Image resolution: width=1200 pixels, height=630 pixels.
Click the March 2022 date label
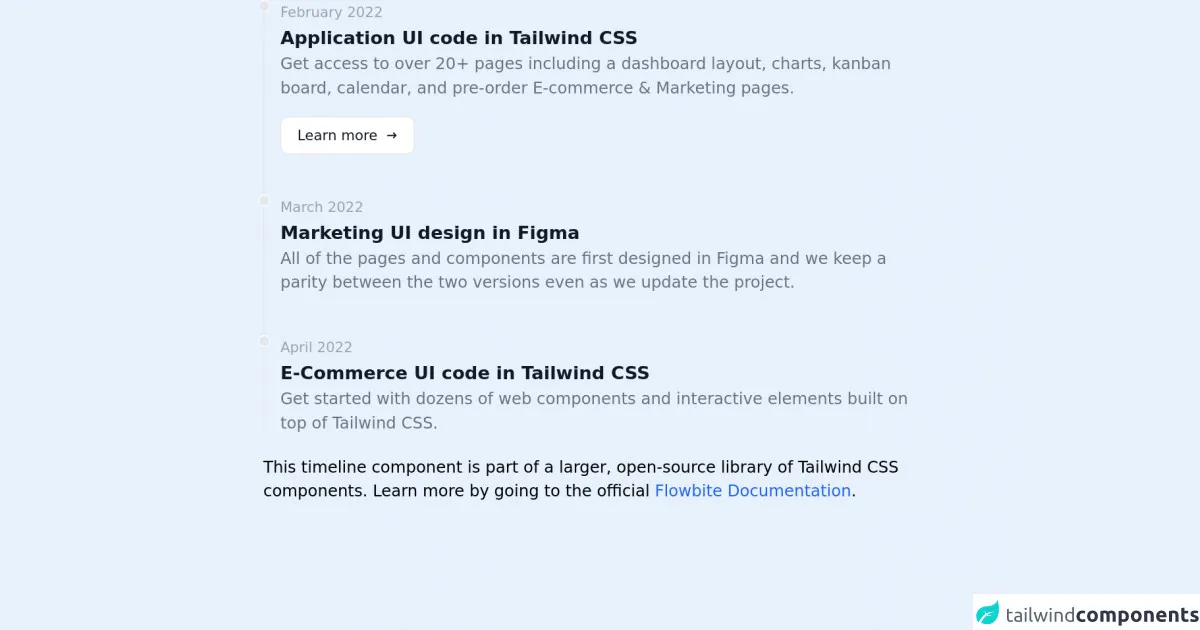coord(321,207)
